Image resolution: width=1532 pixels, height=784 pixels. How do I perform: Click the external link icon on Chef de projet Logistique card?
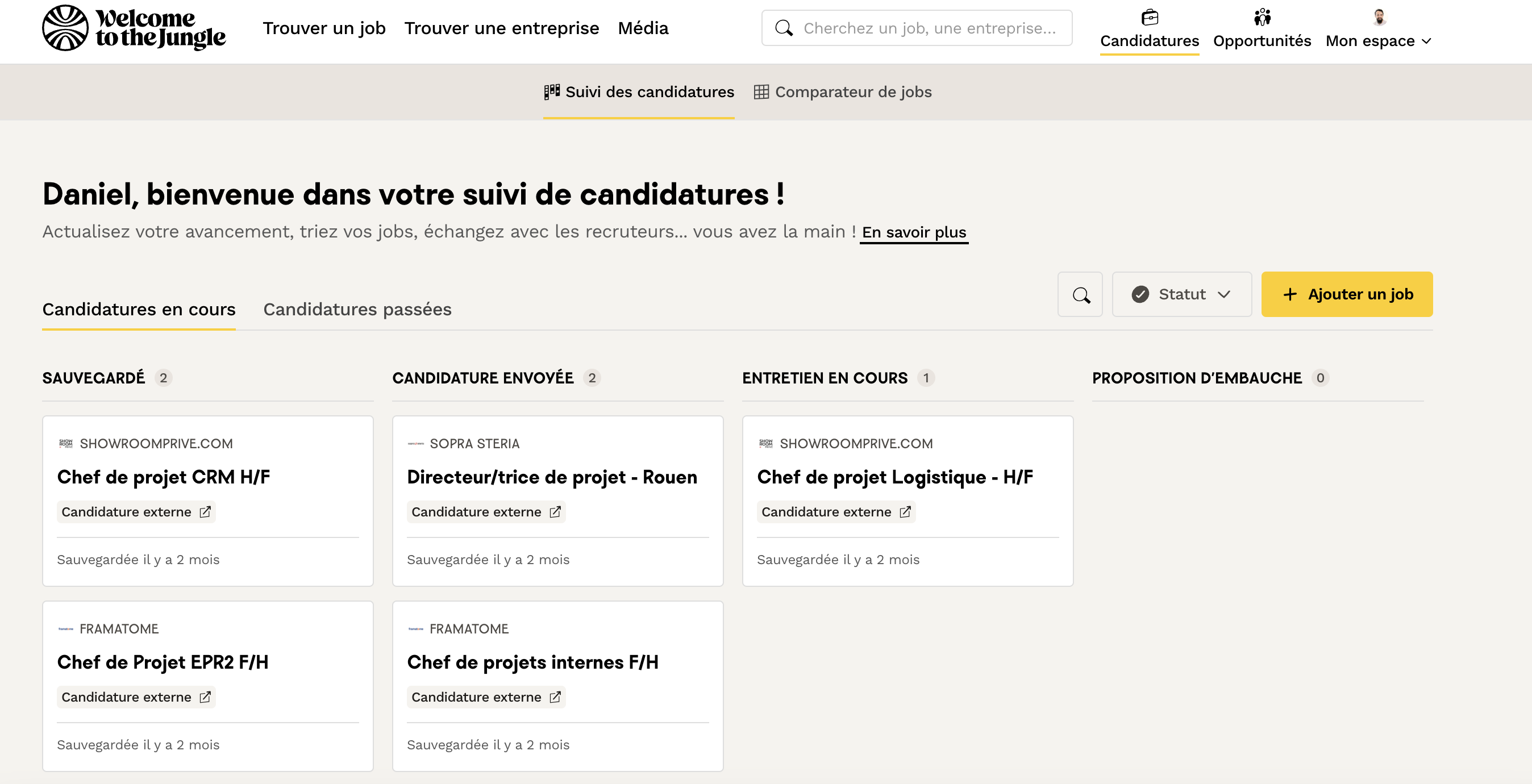pos(905,512)
